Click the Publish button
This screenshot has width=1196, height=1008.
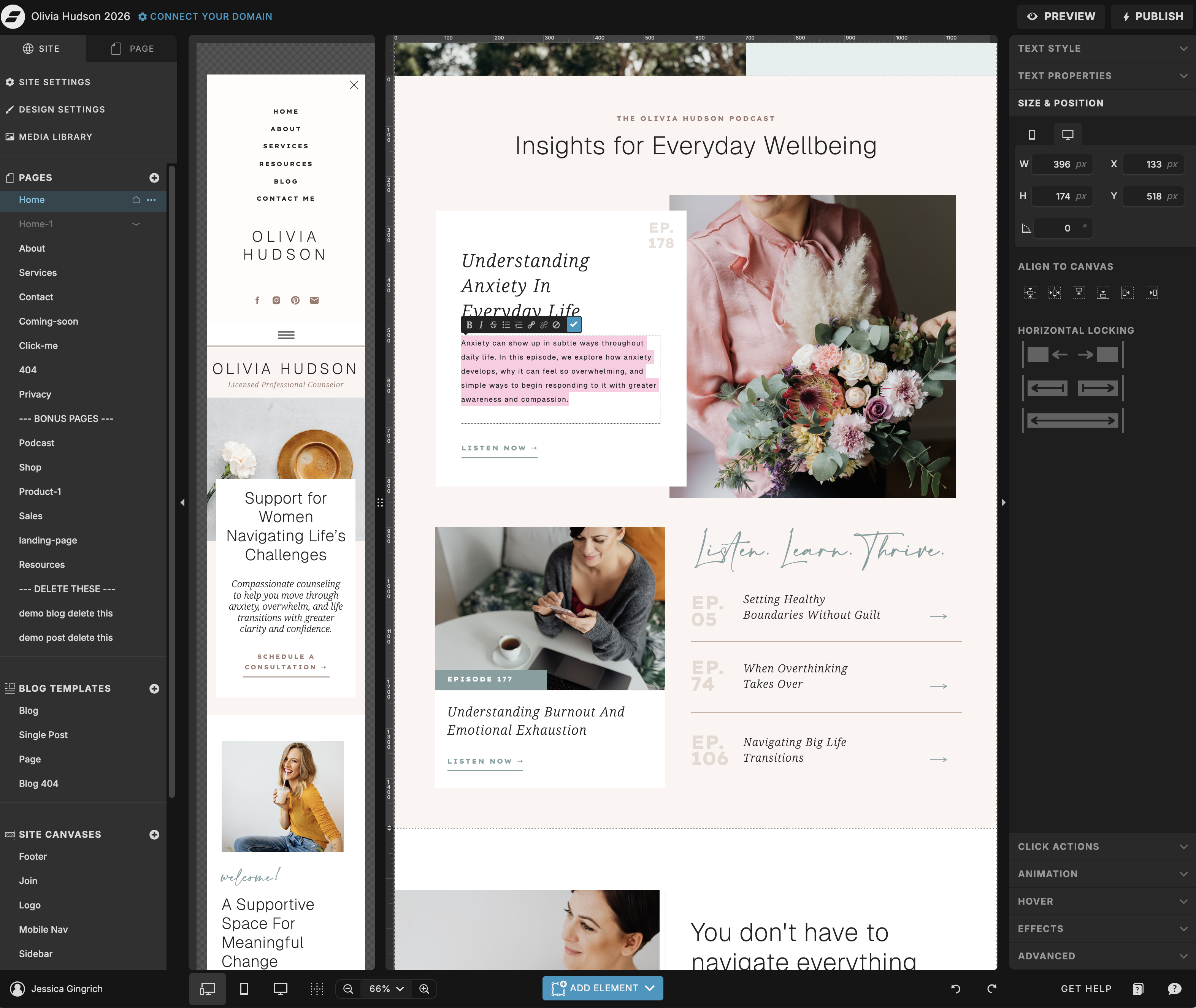coord(1153,17)
